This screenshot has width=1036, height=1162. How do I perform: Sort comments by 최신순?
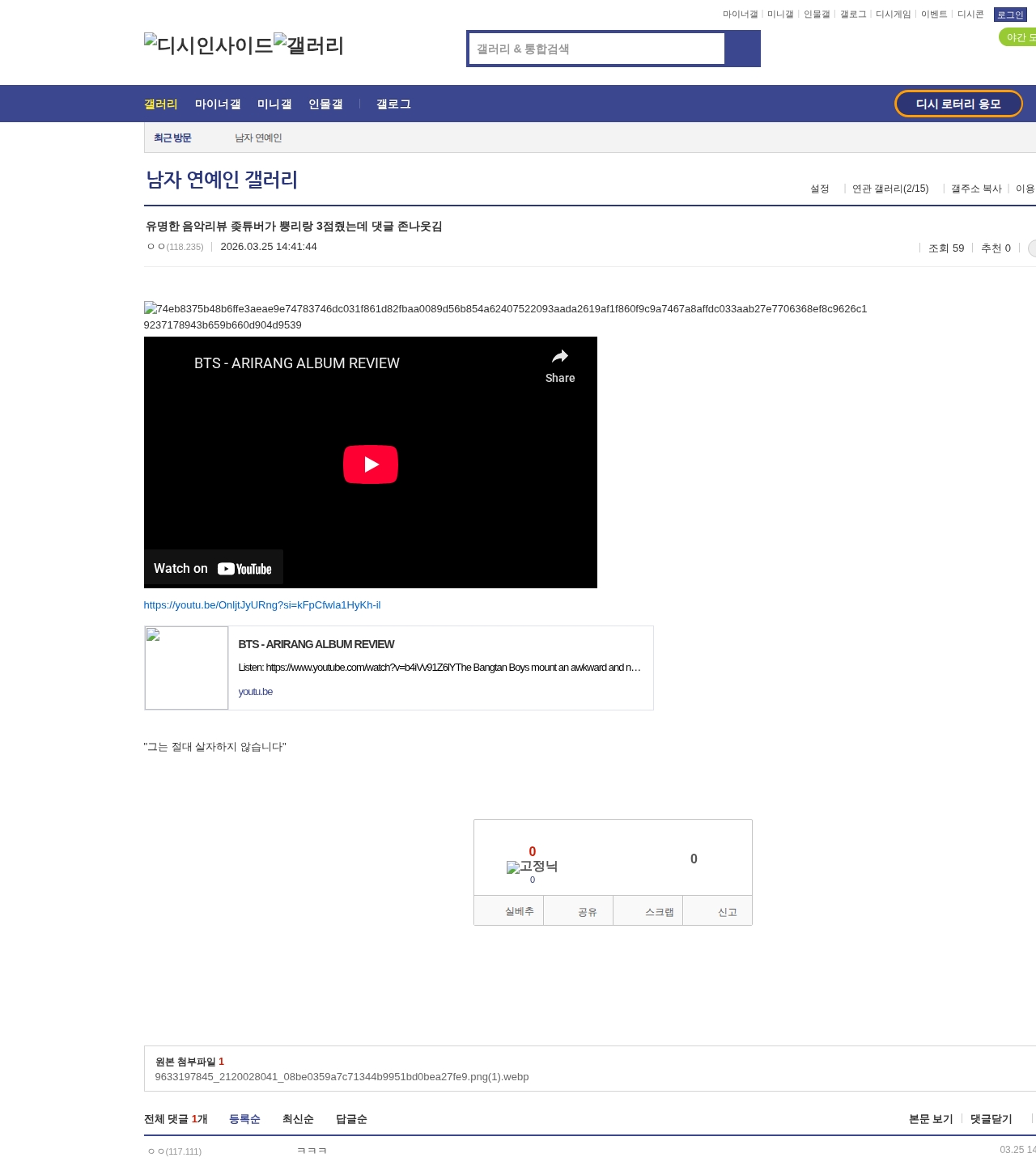(x=298, y=1119)
